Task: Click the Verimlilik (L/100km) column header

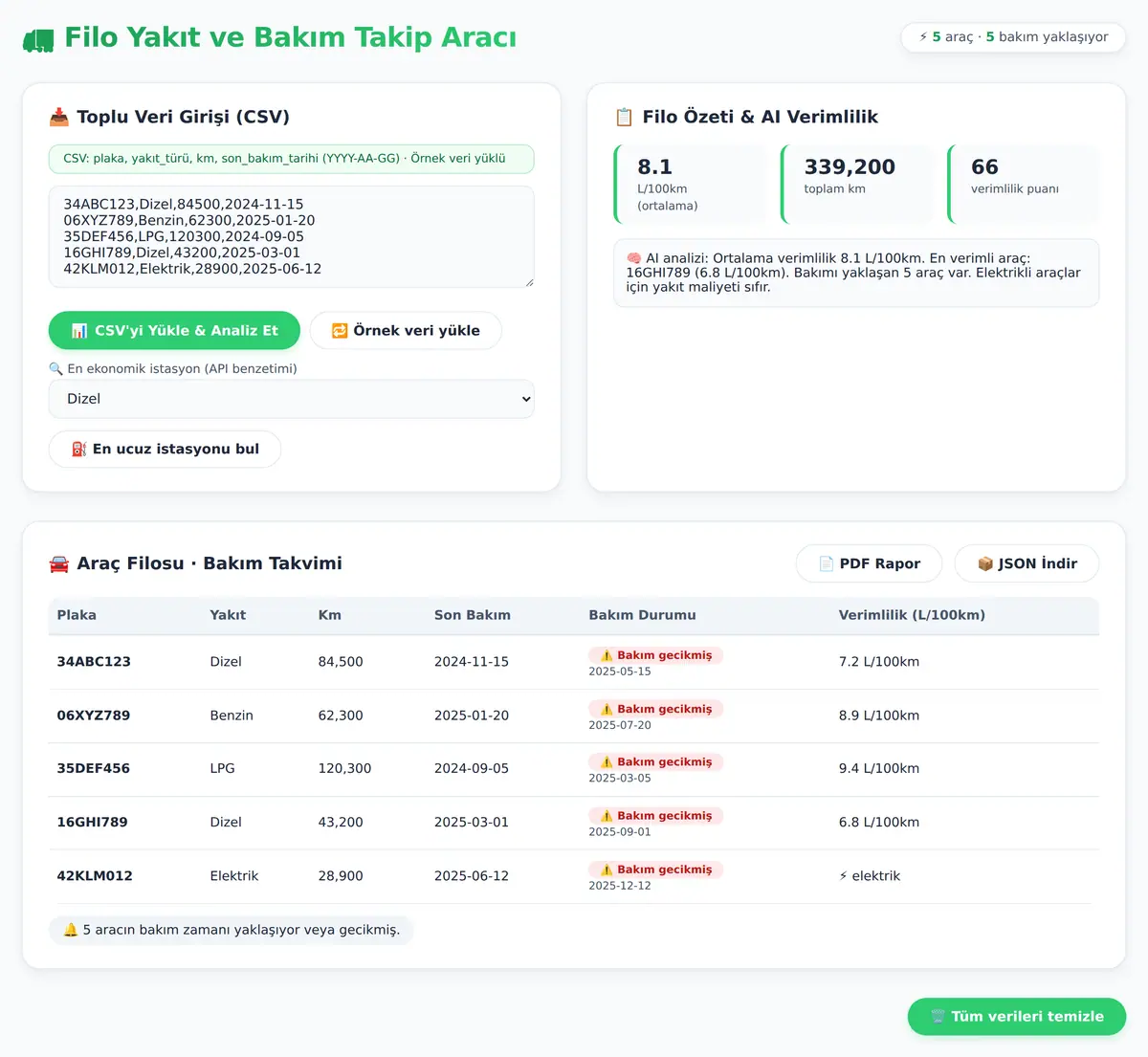Action: click(912, 616)
